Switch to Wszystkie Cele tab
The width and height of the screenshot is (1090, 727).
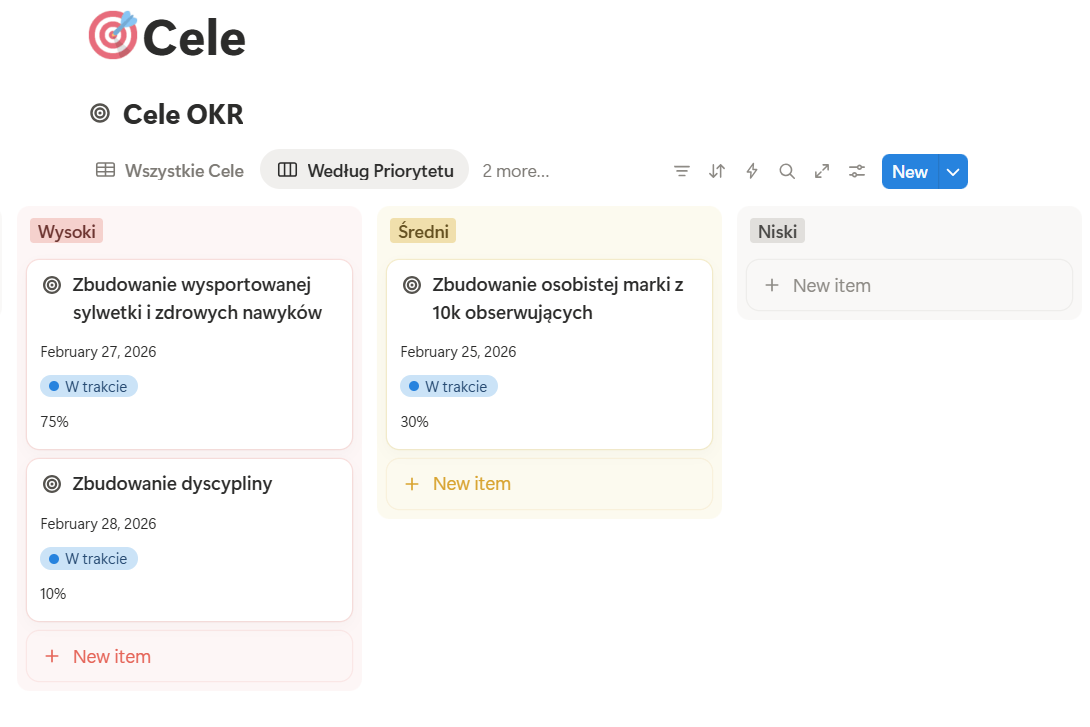[170, 171]
